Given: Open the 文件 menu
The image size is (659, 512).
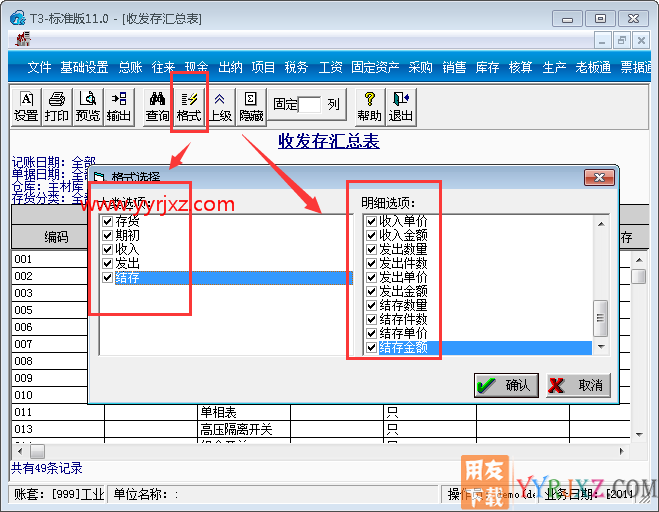Looking at the screenshot, I should (39, 67).
